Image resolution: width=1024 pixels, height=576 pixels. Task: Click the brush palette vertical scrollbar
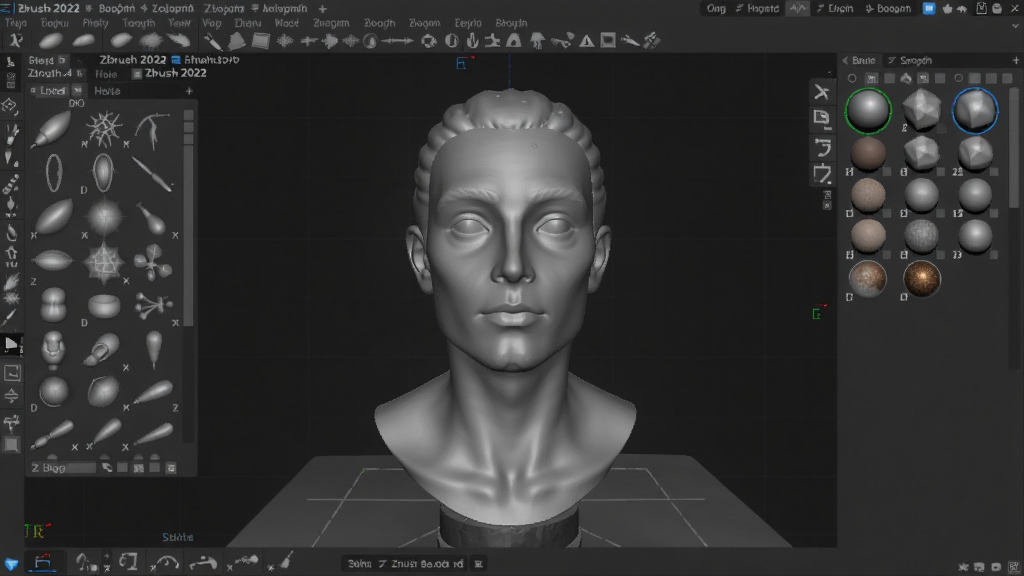(189, 217)
